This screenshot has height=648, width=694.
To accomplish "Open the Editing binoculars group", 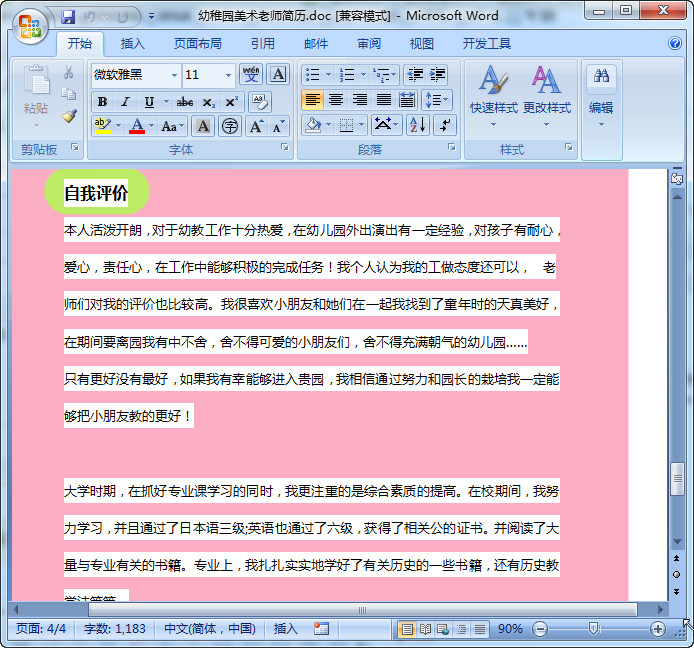I will [601, 95].
